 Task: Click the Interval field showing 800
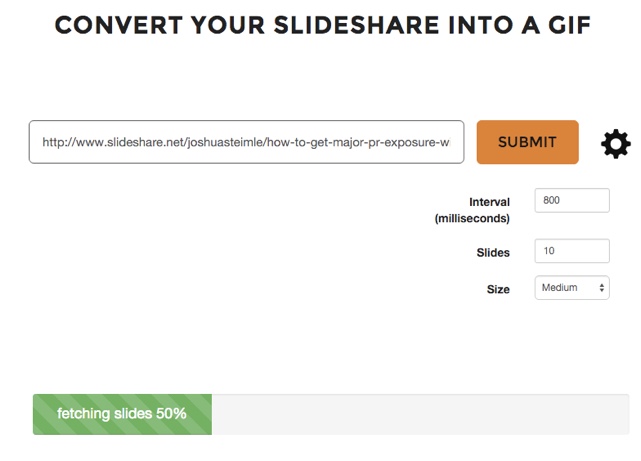[572, 200]
